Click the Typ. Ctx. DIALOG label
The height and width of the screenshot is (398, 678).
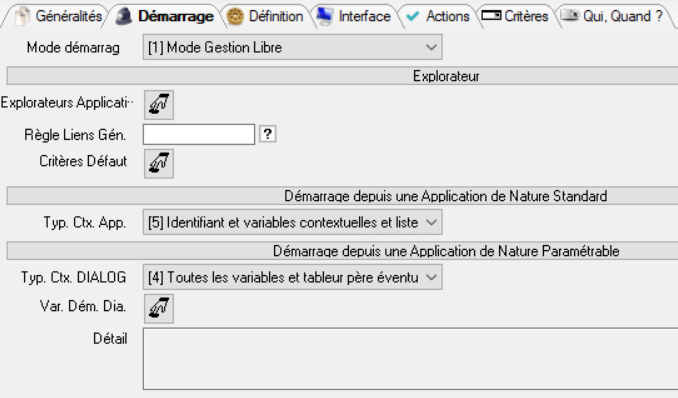pos(74,277)
